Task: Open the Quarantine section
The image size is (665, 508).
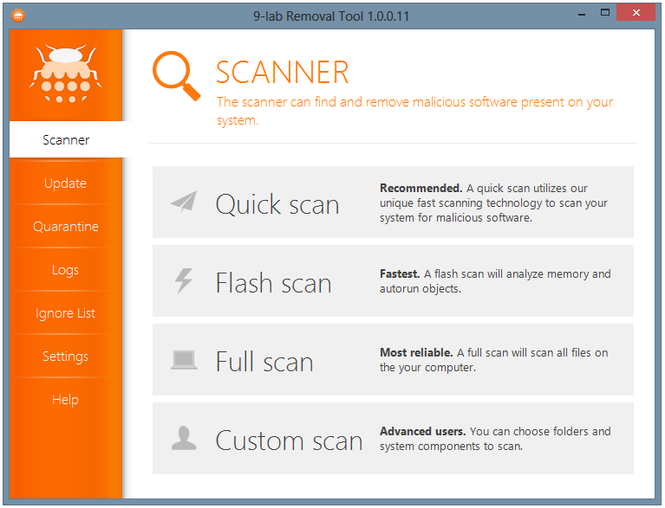Action: click(x=66, y=226)
